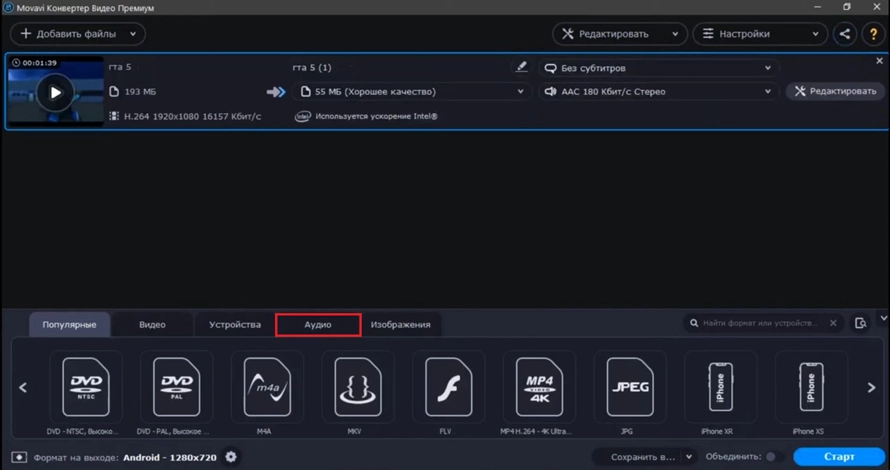This screenshot has width=890, height=470.
Task: Open the AAC 180 Кбит/с audio dropdown
Action: [x=658, y=91]
